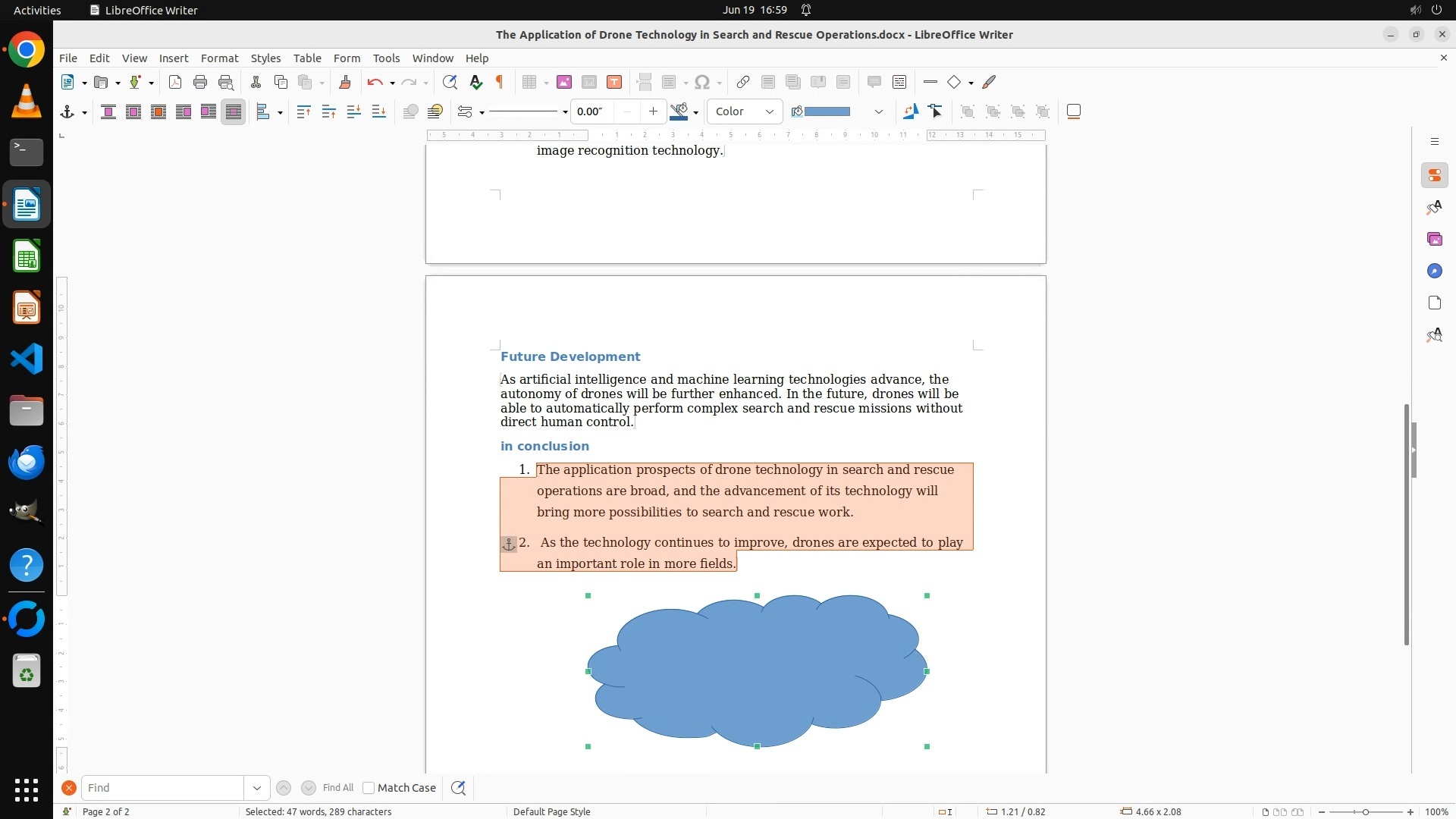Viewport: 1456px width, 819px height.
Task: Open the Styles menu
Action: click(x=265, y=58)
